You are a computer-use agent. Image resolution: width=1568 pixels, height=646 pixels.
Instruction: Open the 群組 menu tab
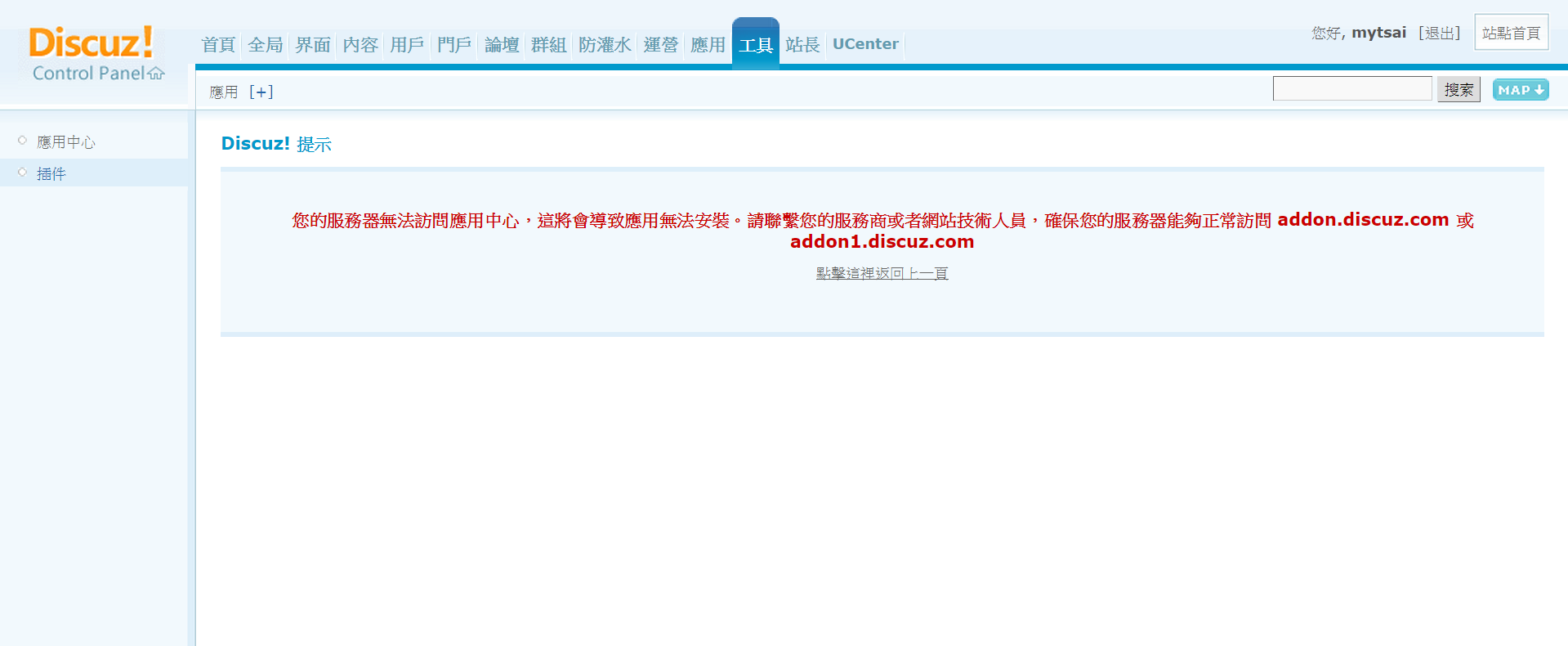pyautogui.click(x=549, y=44)
